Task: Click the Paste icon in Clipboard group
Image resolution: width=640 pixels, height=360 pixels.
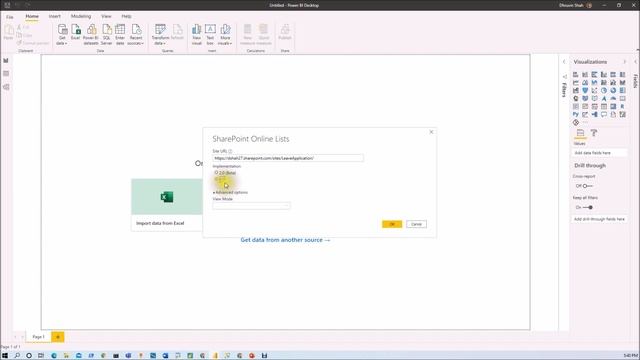Action: pos(9,32)
